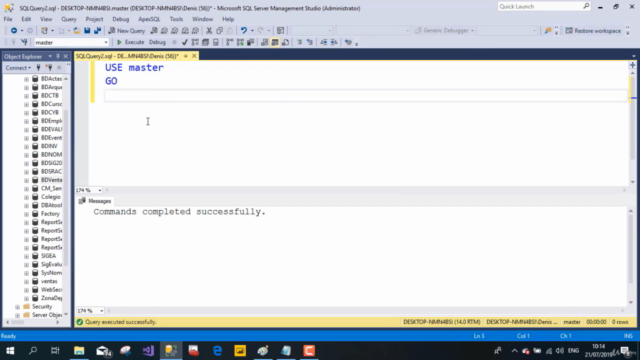This screenshot has width=640, height=360.
Task: Click the Connect plug icon in Object Explorer
Action: [x=38, y=68]
